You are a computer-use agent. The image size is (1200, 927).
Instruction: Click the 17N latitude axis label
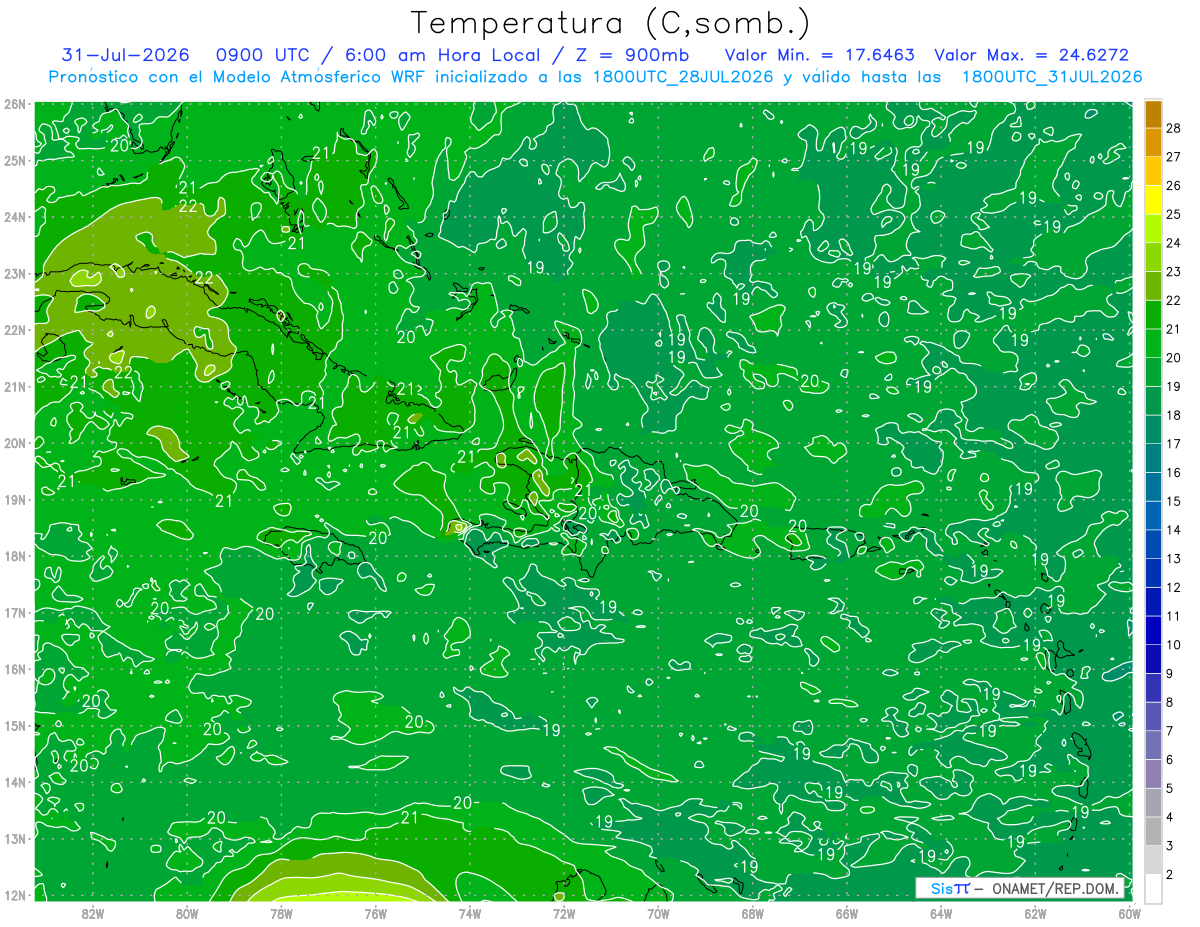tap(14, 613)
